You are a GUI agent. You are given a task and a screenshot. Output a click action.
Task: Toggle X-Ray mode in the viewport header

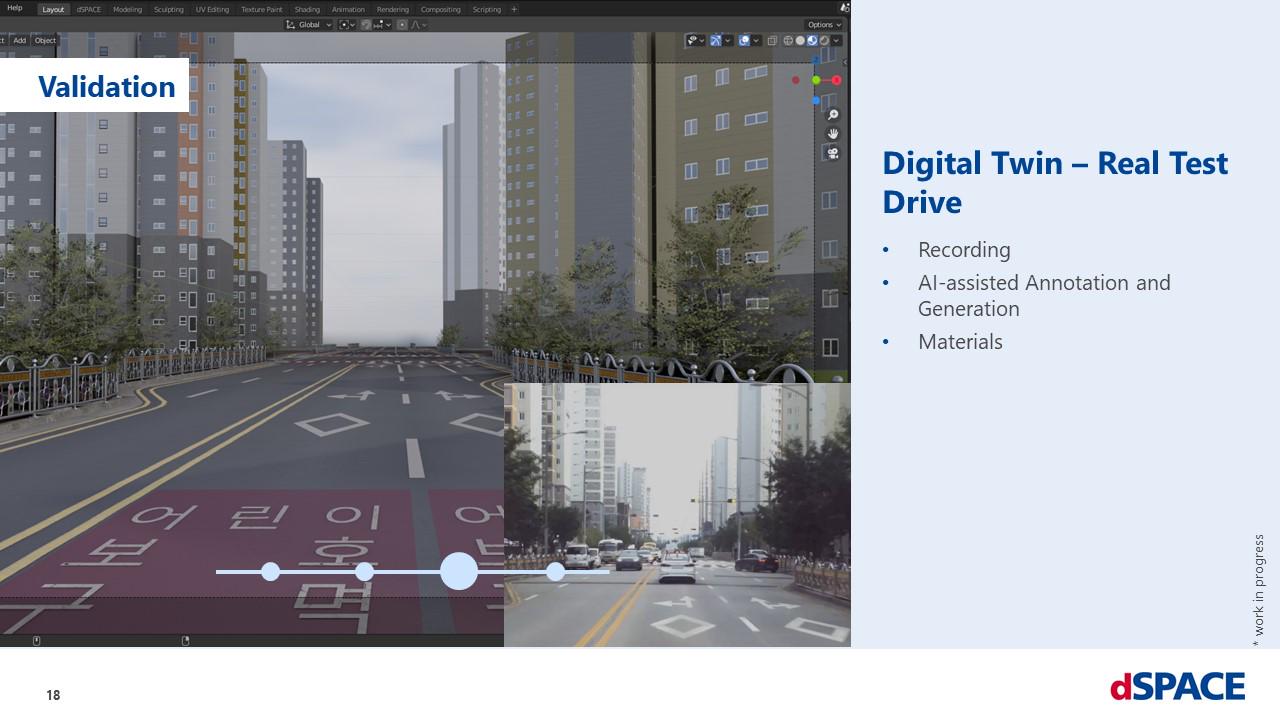point(772,41)
